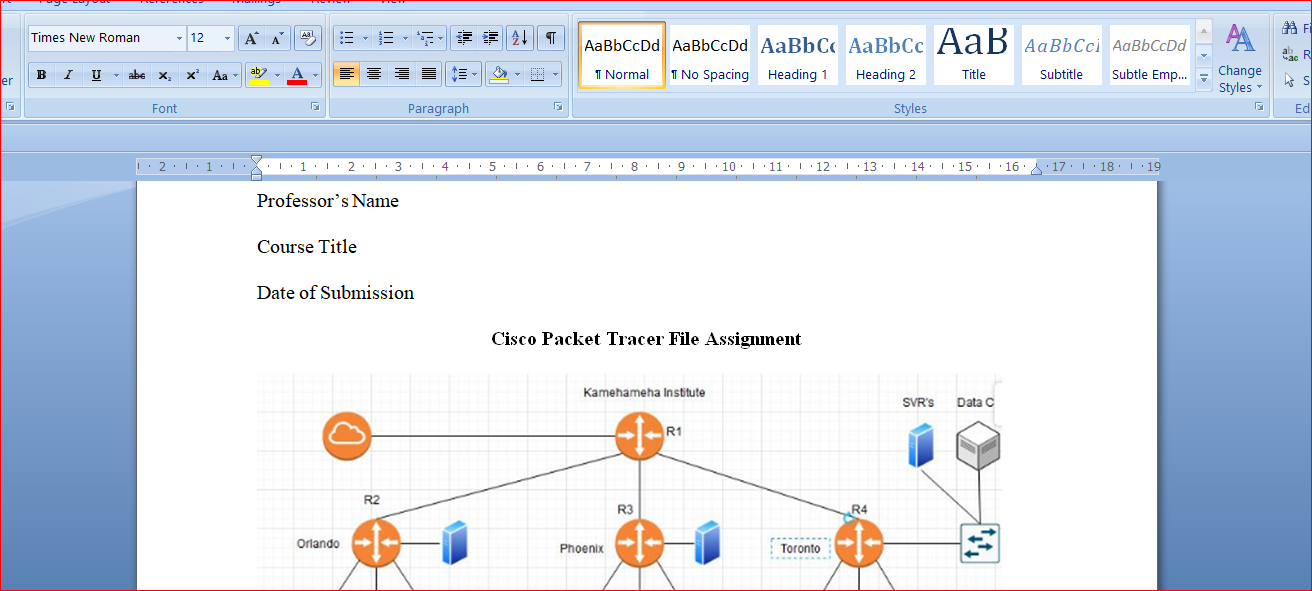This screenshot has width=1312, height=591.
Task: Open the font name dropdown
Action: coord(180,38)
